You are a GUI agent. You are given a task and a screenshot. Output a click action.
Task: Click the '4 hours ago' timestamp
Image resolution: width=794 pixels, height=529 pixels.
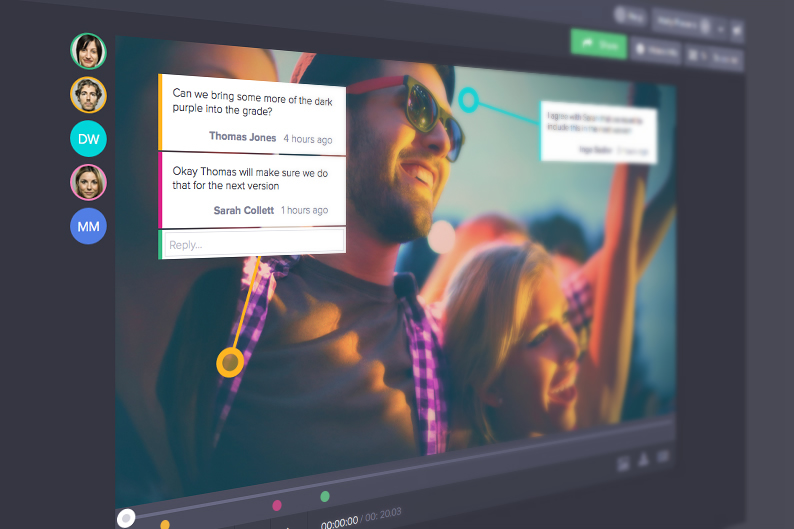click(x=308, y=139)
